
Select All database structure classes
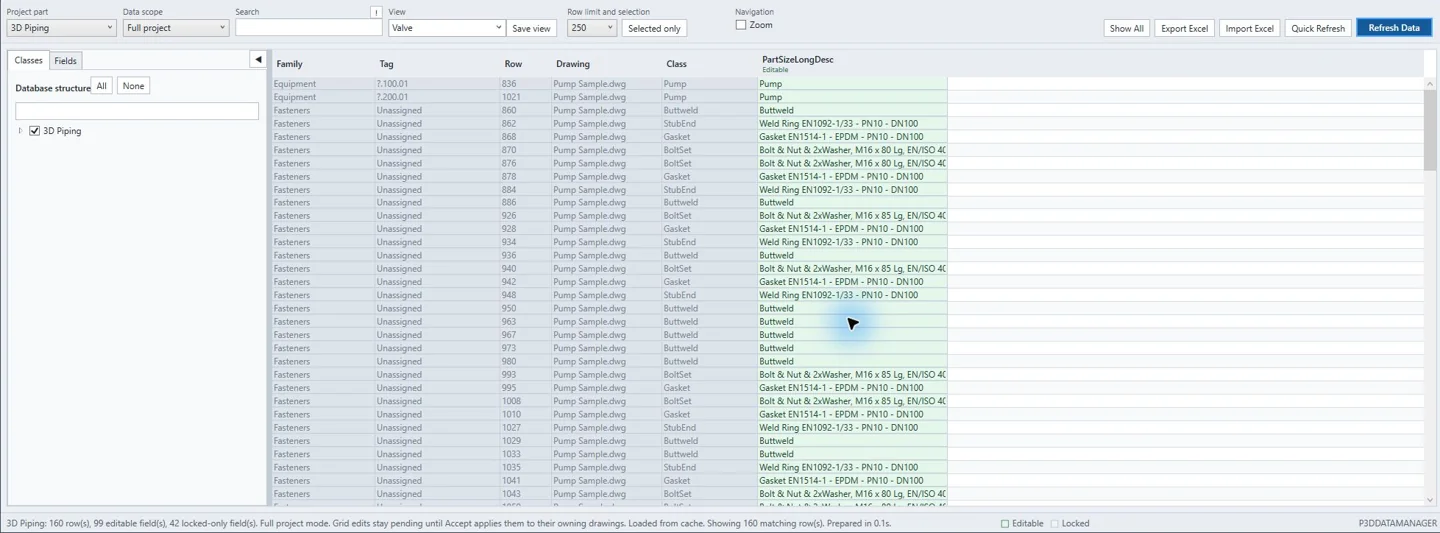point(101,86)
